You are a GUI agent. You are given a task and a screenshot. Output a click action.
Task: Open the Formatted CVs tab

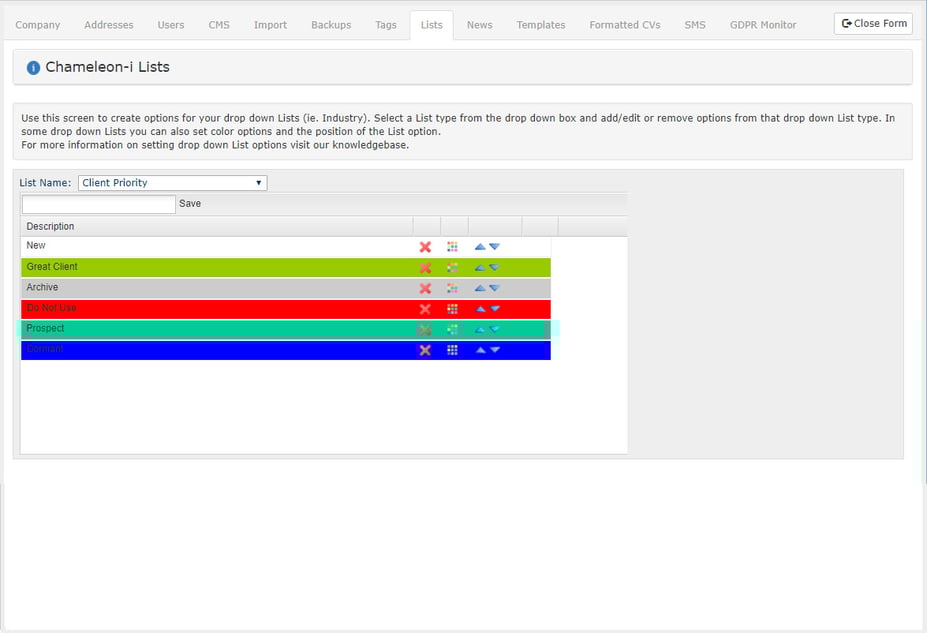624,24
